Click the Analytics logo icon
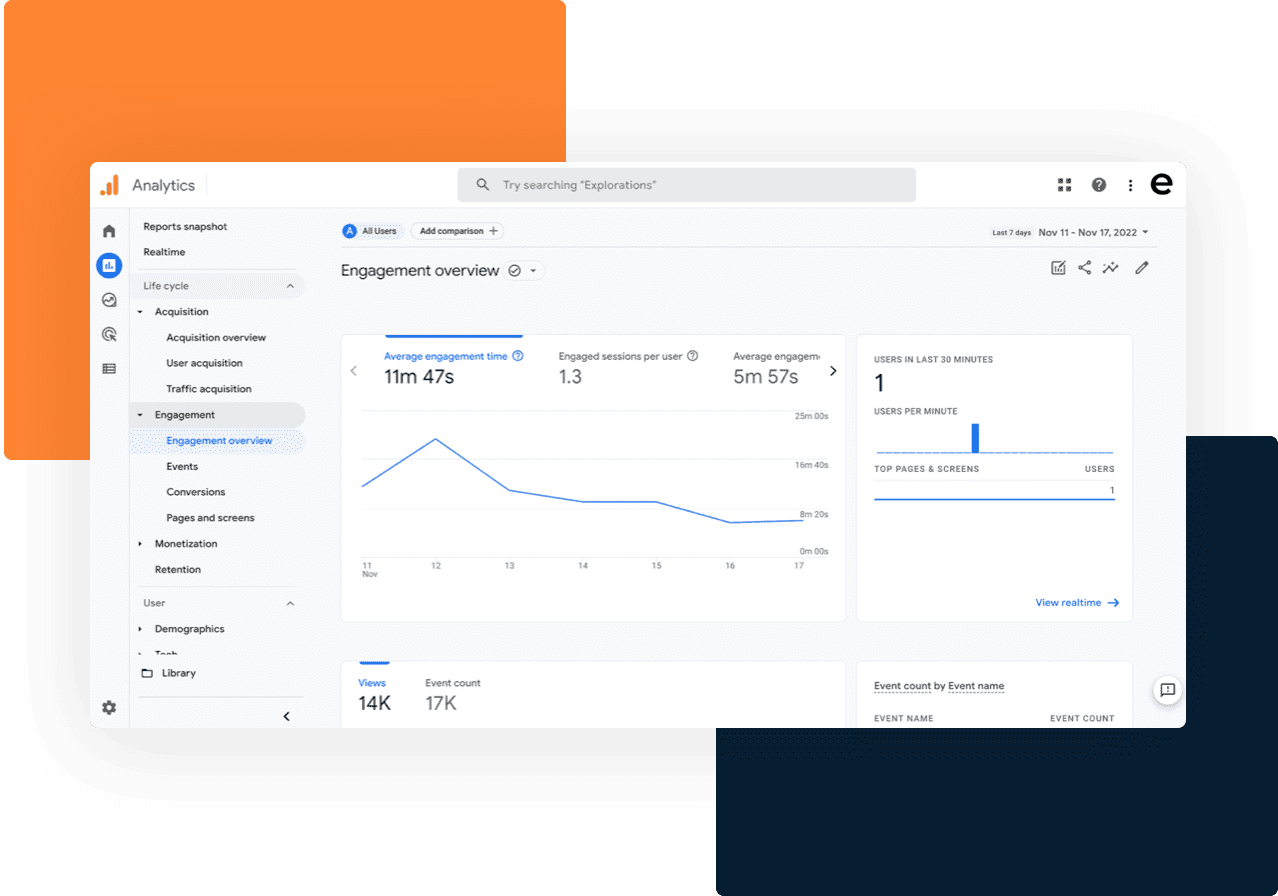The height and width of the screenshot is (896, 1278). 109,185
